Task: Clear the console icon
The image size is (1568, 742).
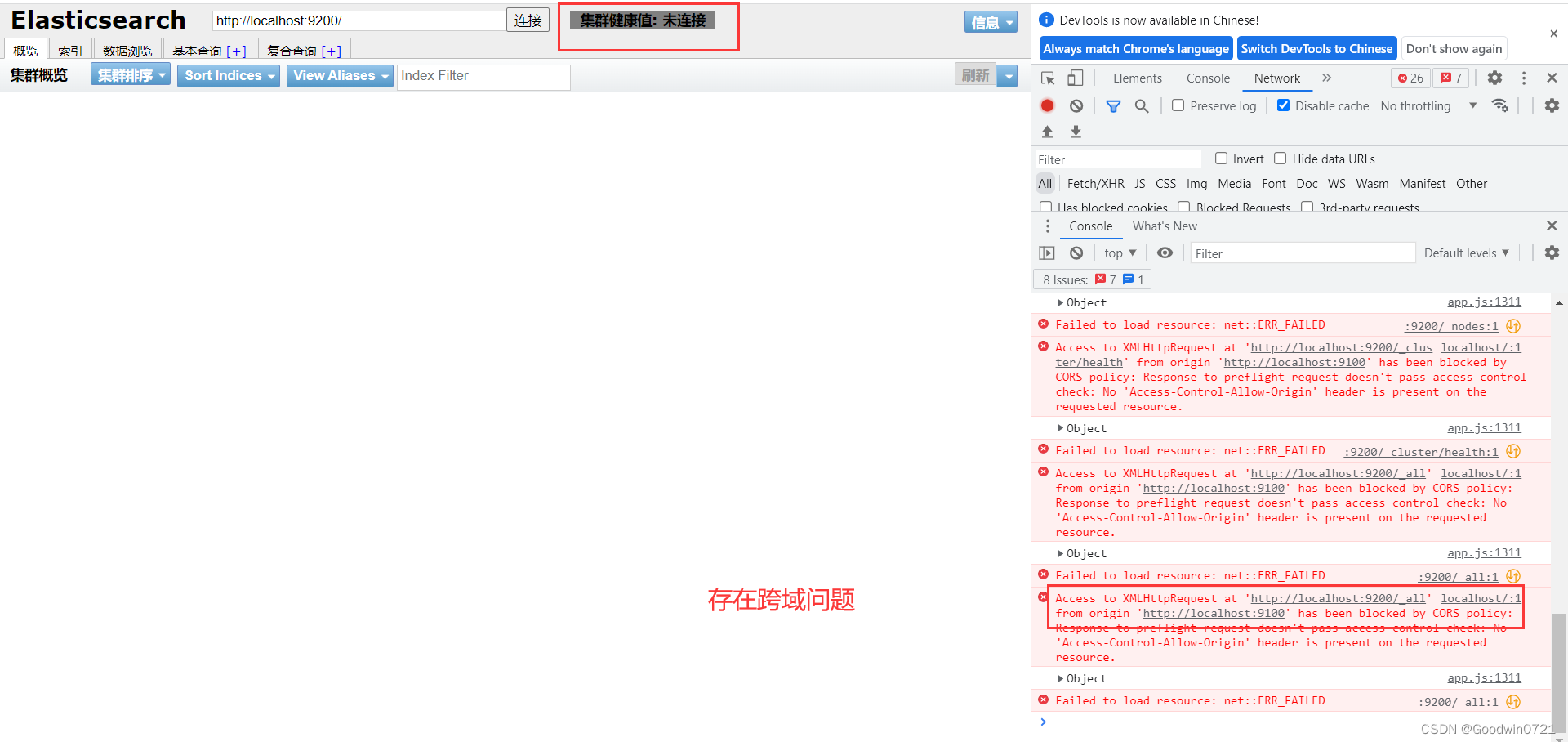Action: tap(1076, 253)
